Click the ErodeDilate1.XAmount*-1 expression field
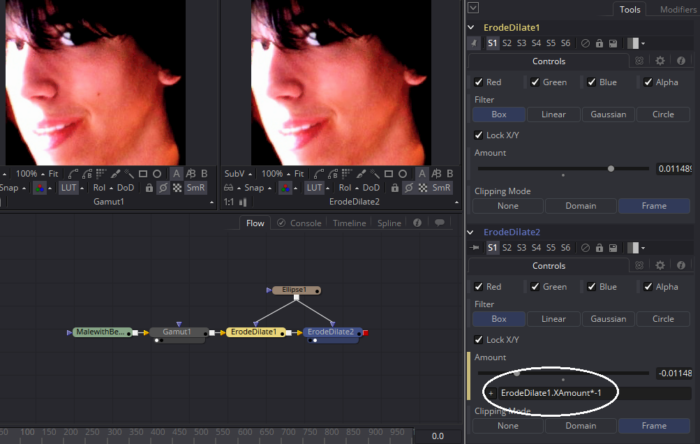The image size is (700, 444). click(595, 393)
